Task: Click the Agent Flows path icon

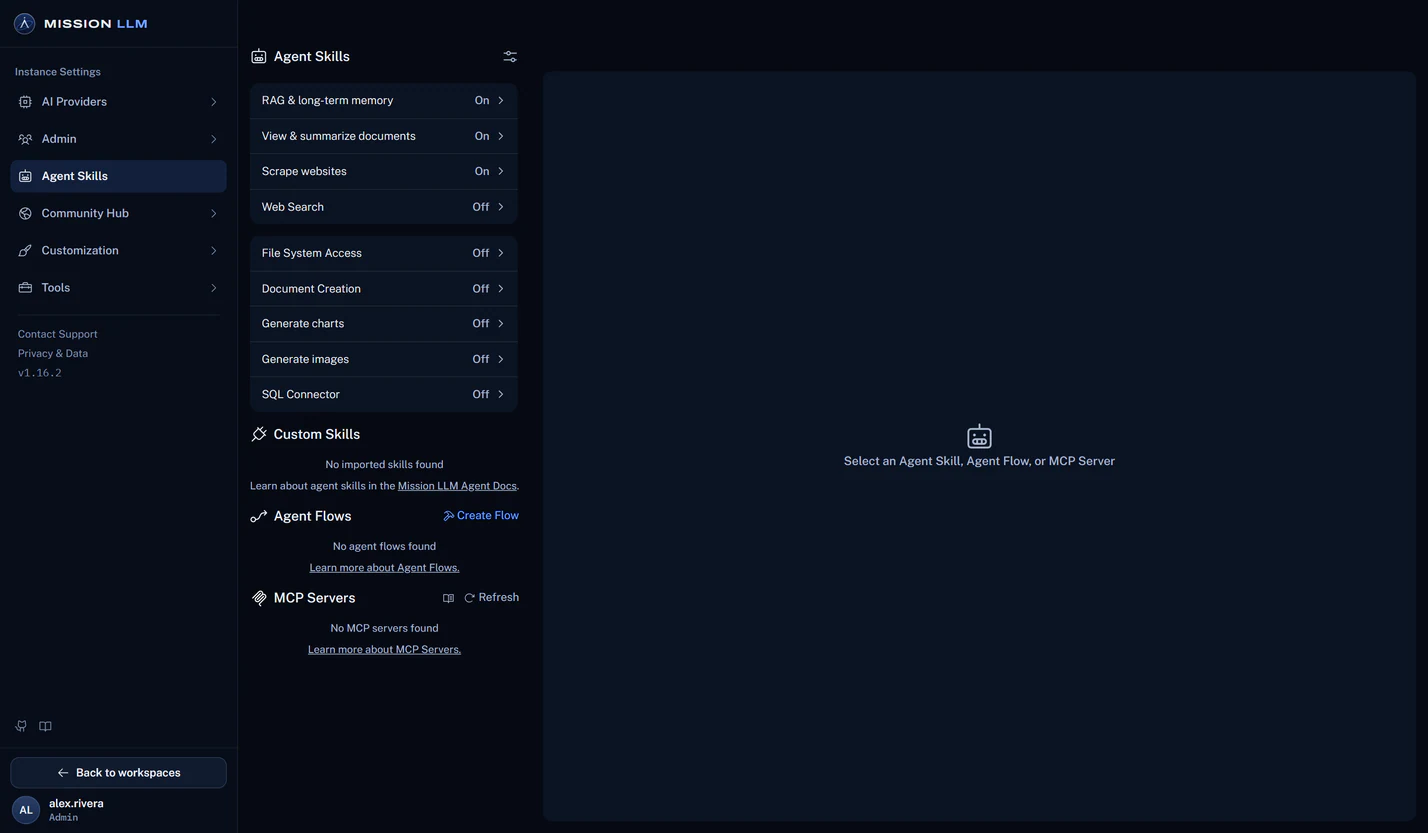Action: (259, 516)
